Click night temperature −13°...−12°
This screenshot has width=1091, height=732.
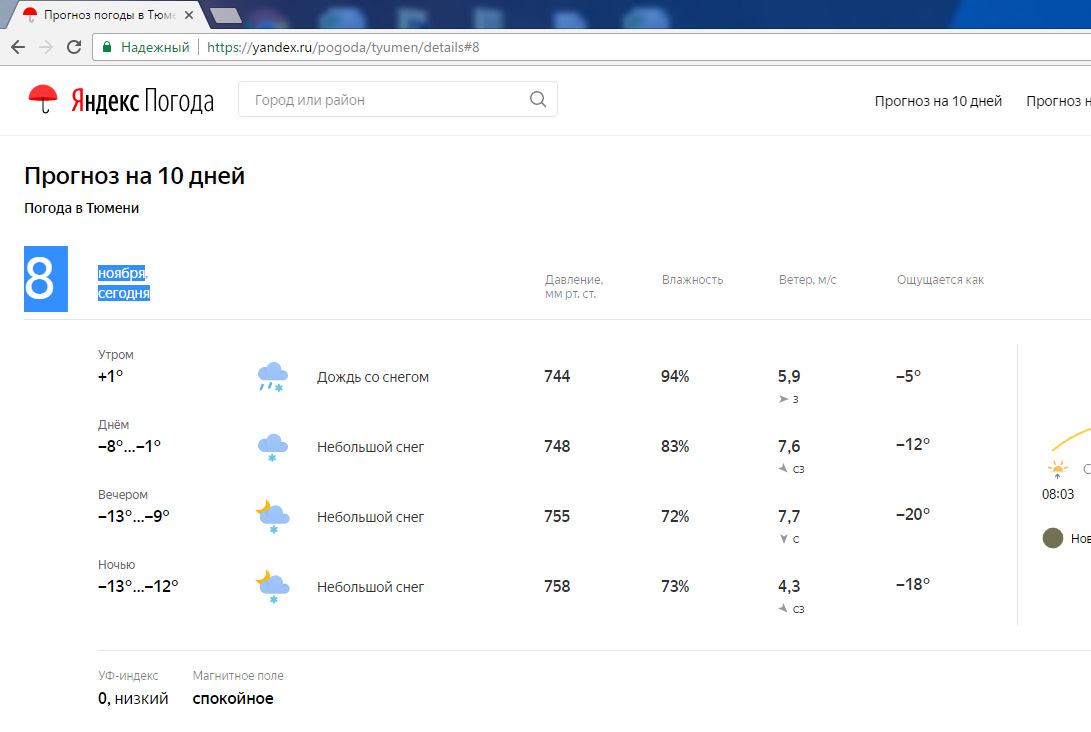(x=138, y=587)
